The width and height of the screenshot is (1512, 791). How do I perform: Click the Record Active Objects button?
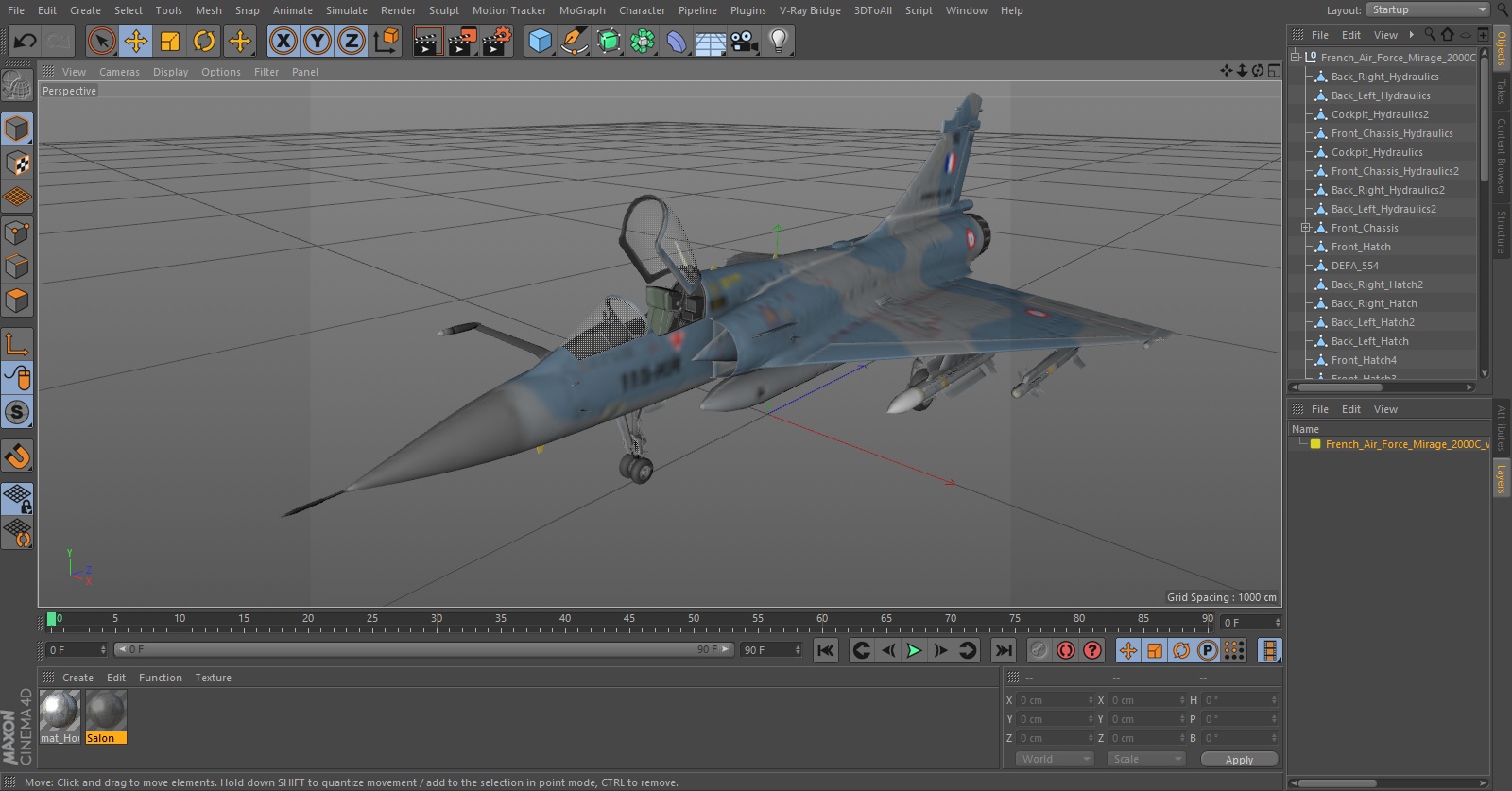(1039, 650)
